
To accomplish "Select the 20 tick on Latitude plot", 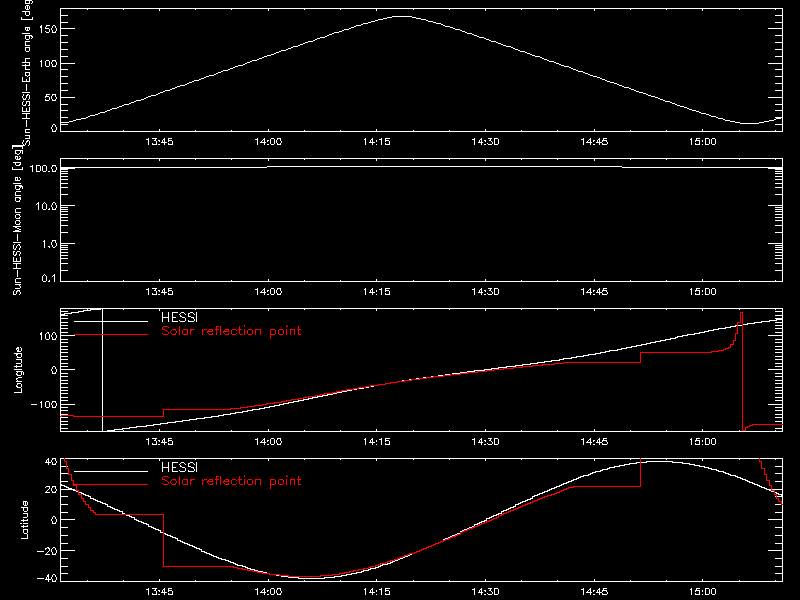I will [x=51, y=489].
